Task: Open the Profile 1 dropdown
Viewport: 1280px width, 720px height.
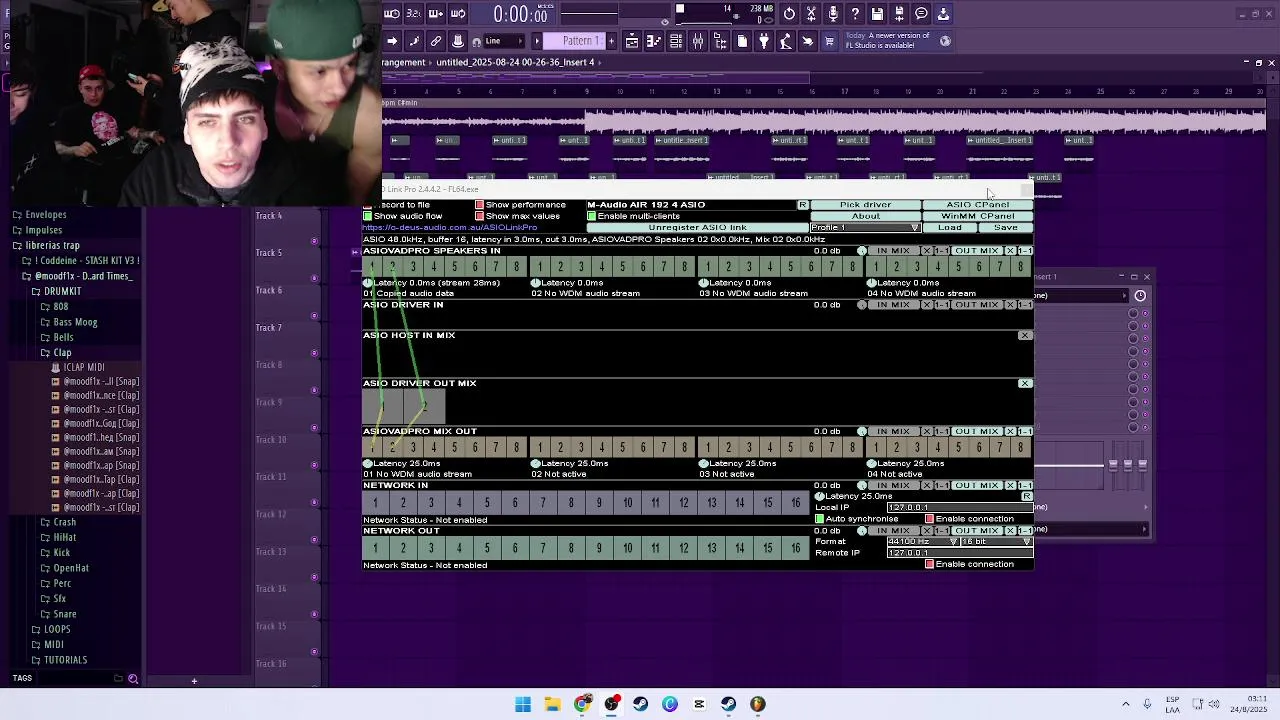Action: click(865, 228)
